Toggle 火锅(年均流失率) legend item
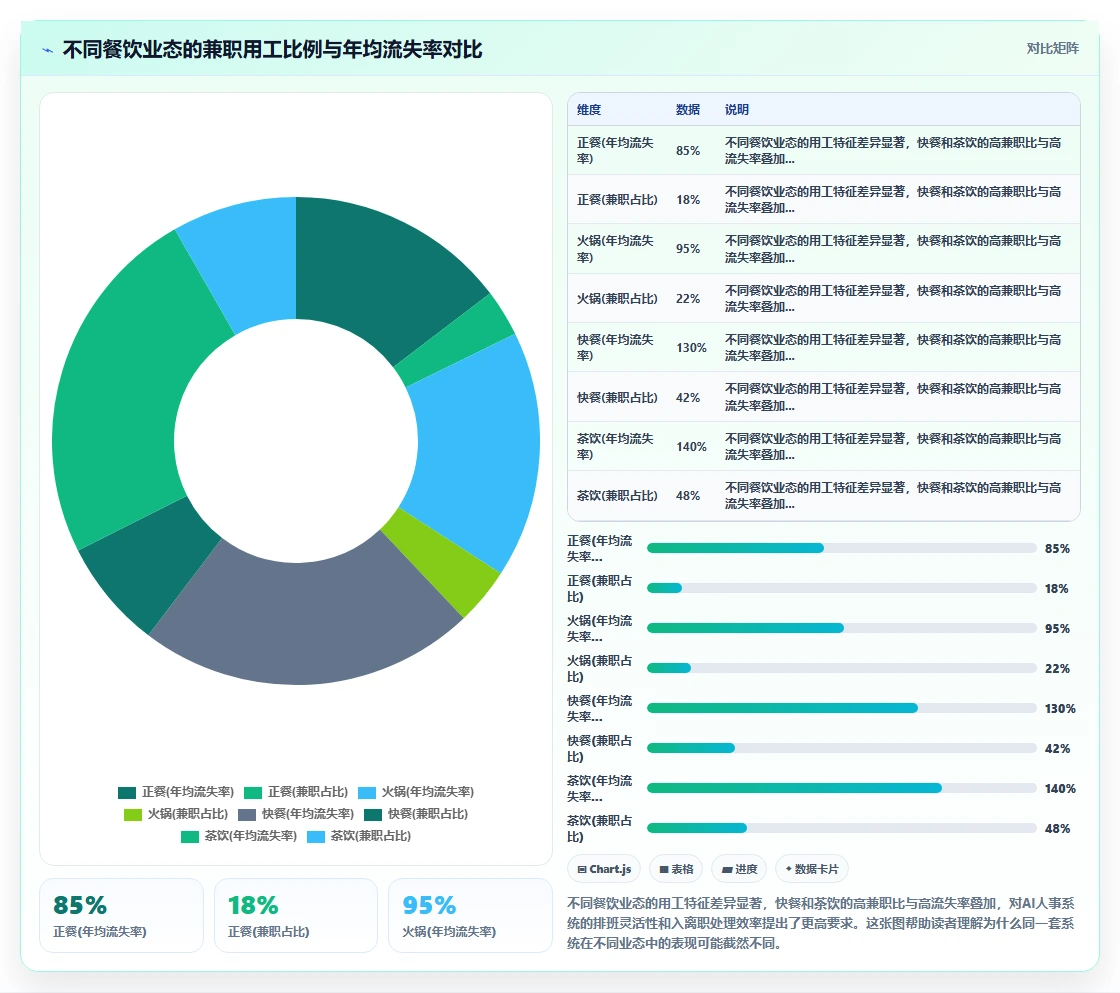The height and width of the screenshot is (993, 1120). click(416, 792)
